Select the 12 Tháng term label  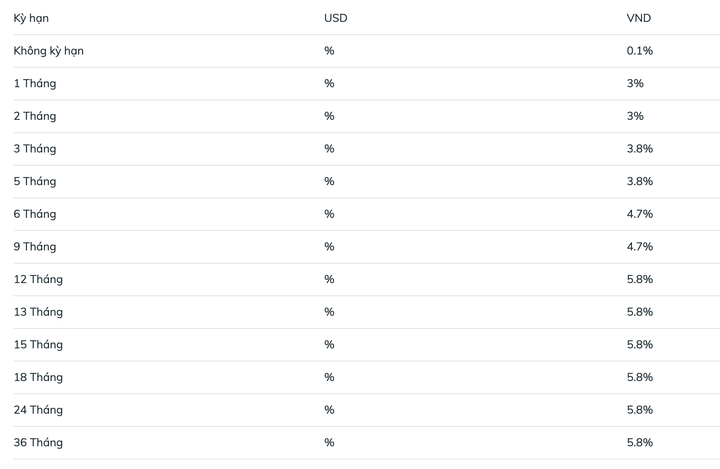pos(38,279)
